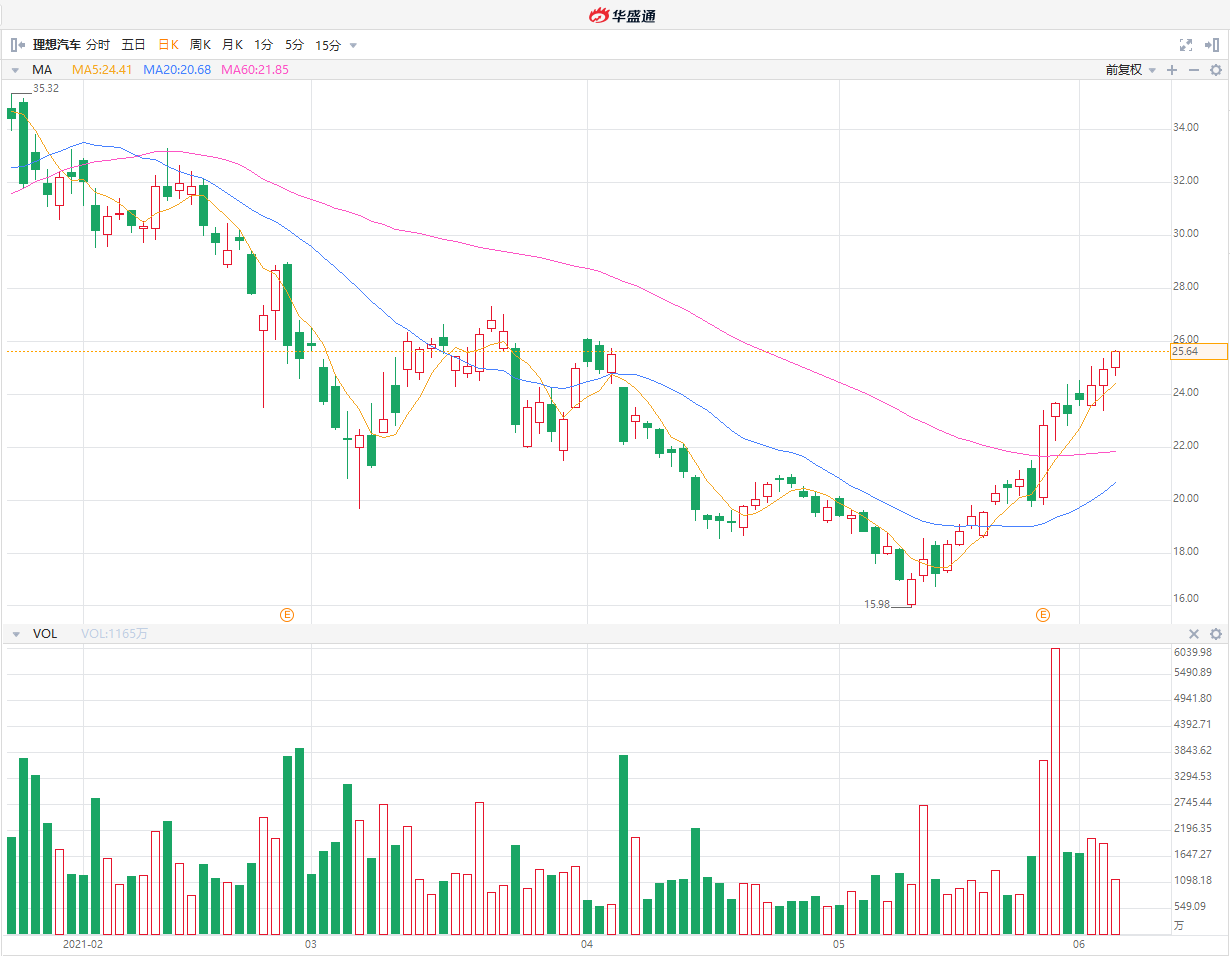The height and width of the screenshot is (956, 1230).
Task: Zoom out the chart with the minus icon
Action: (x=1193, y=70)
